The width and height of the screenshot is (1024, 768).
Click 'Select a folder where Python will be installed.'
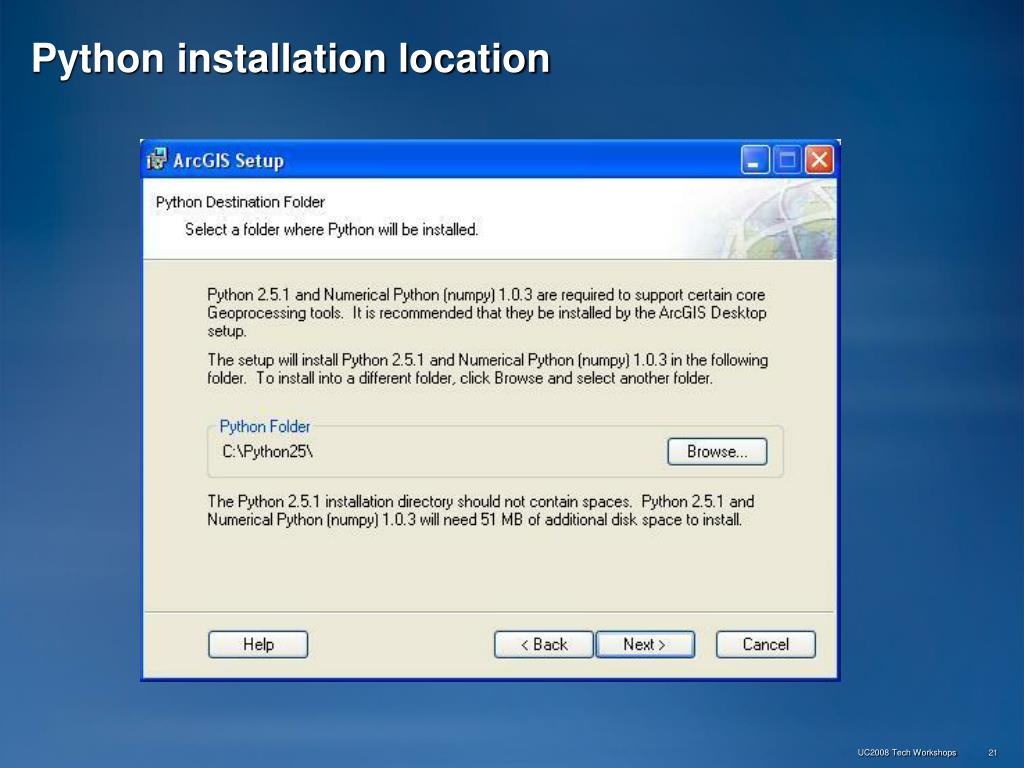coord(331,230)
